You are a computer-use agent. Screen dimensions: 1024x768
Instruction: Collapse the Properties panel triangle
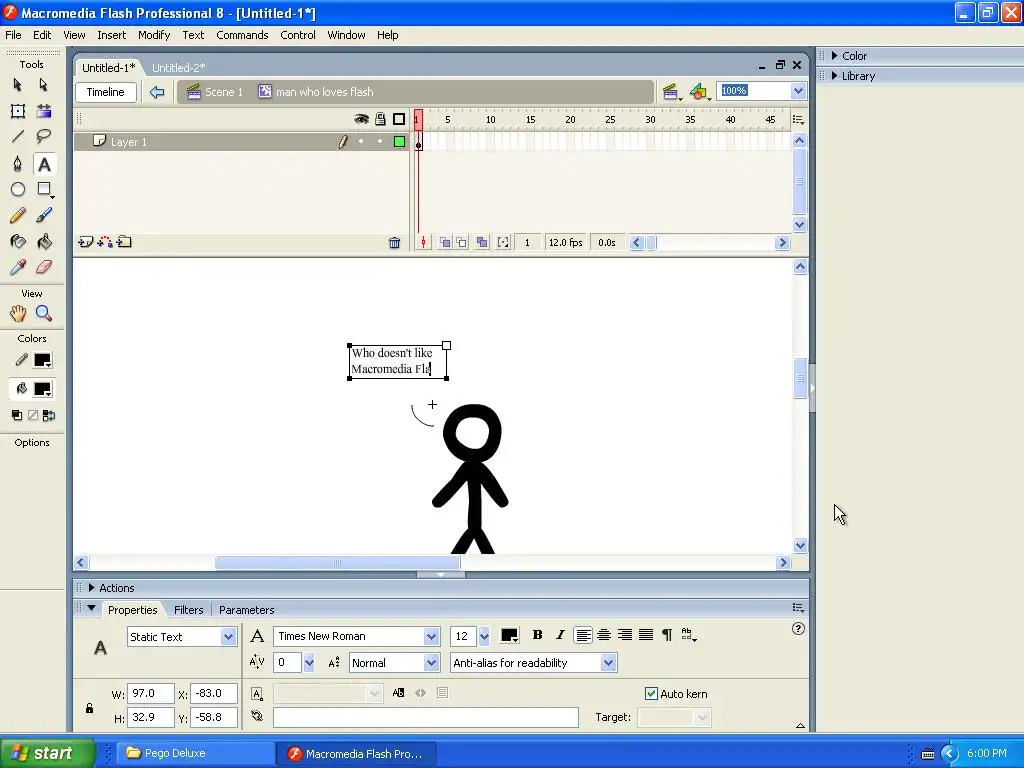91,608
